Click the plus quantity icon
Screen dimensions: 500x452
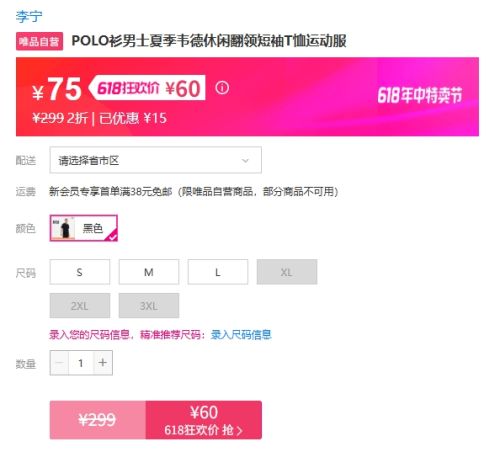103,363
